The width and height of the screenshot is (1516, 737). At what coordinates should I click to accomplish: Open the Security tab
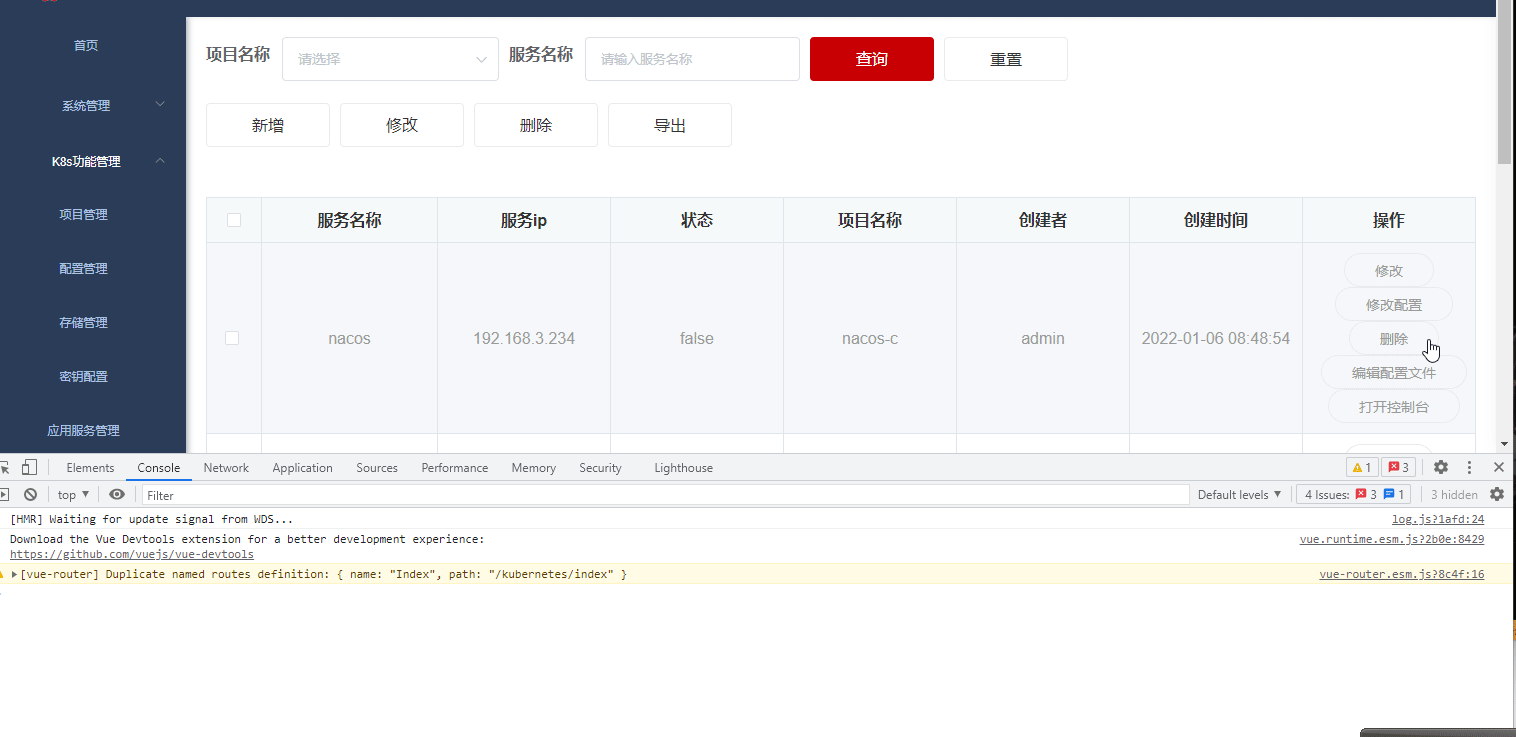pyautogui.click(x=600, y=467)
